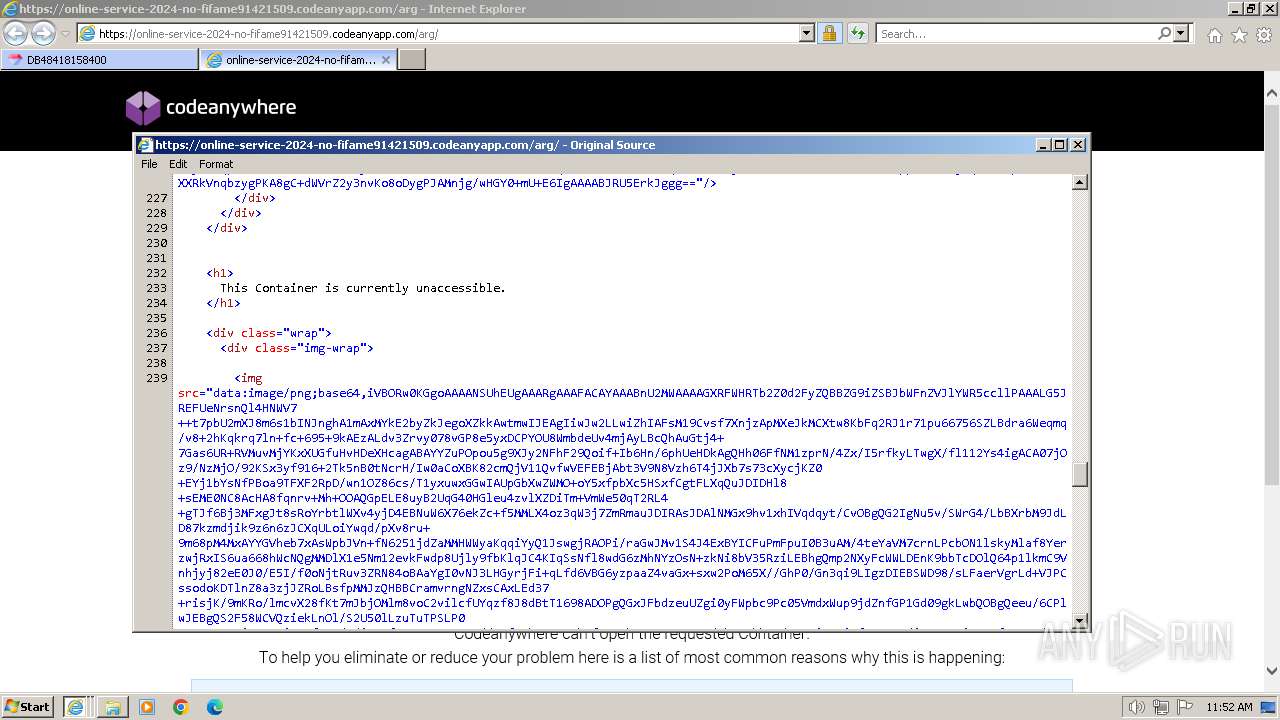The width and height of the screenshot is (1280, 720).
Task: Launch the media player taskbar icon
Action: pos(147,706)
